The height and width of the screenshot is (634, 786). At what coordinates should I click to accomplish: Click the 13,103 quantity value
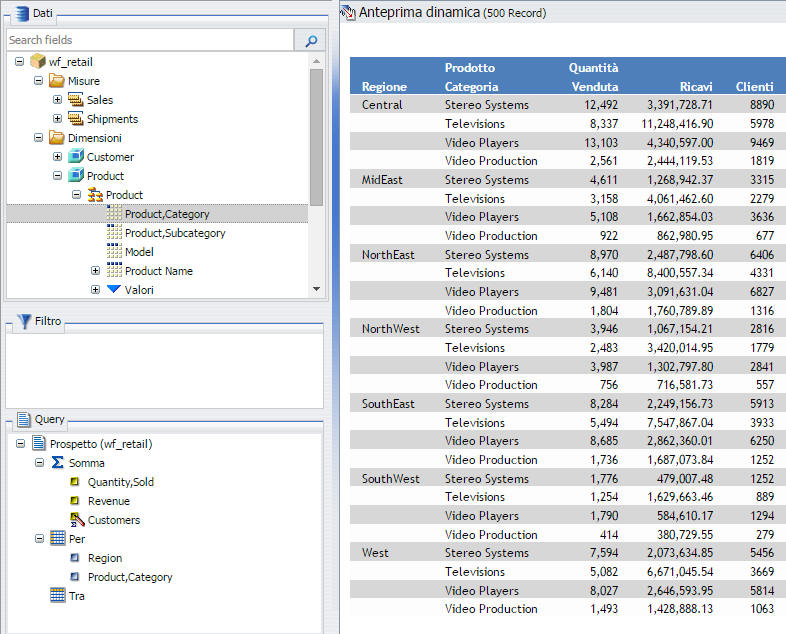click(x=601, y=142)
